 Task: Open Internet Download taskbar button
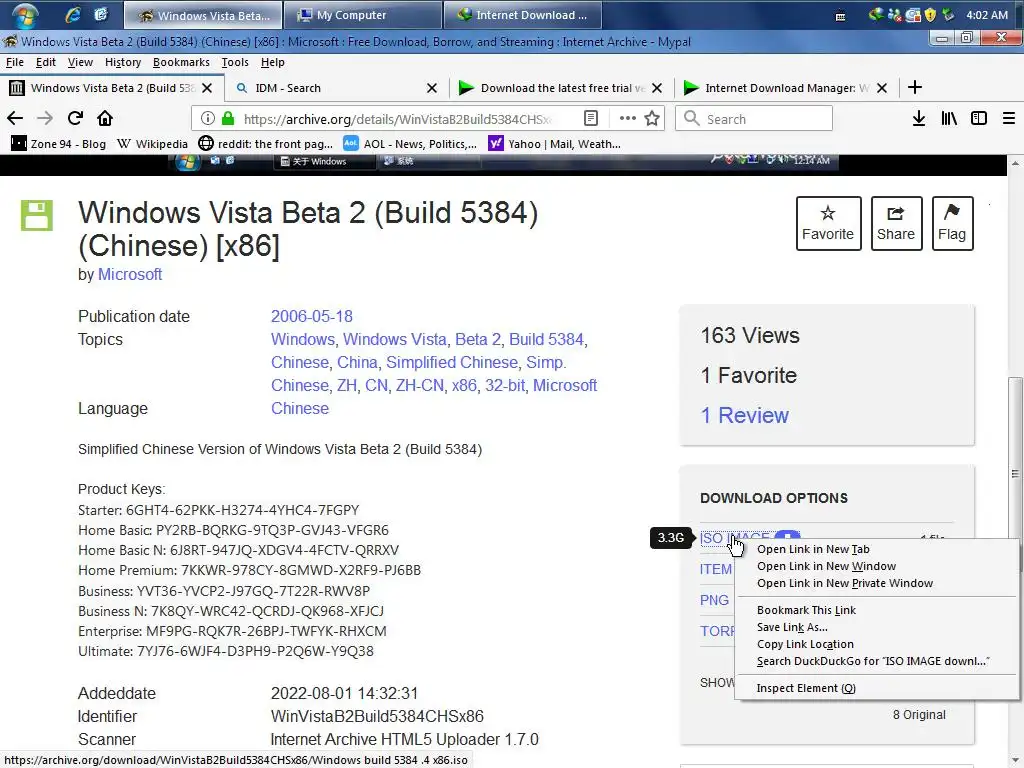522,15
